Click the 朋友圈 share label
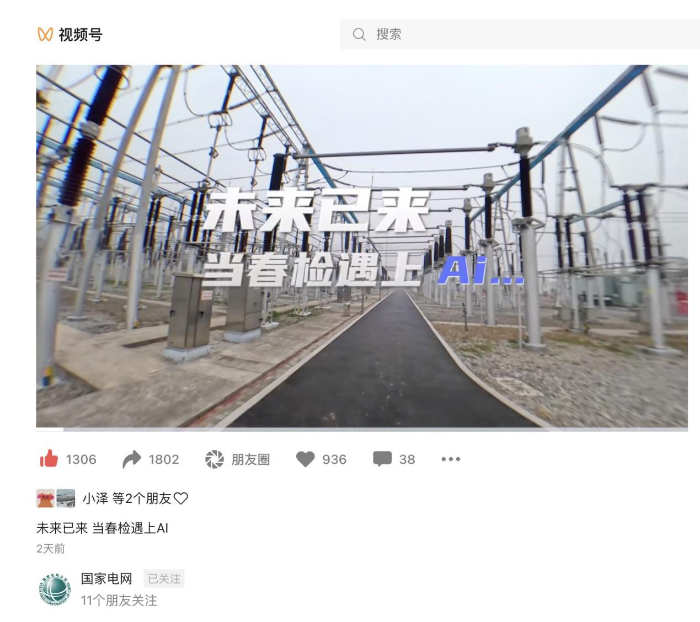 click(250, 459)
